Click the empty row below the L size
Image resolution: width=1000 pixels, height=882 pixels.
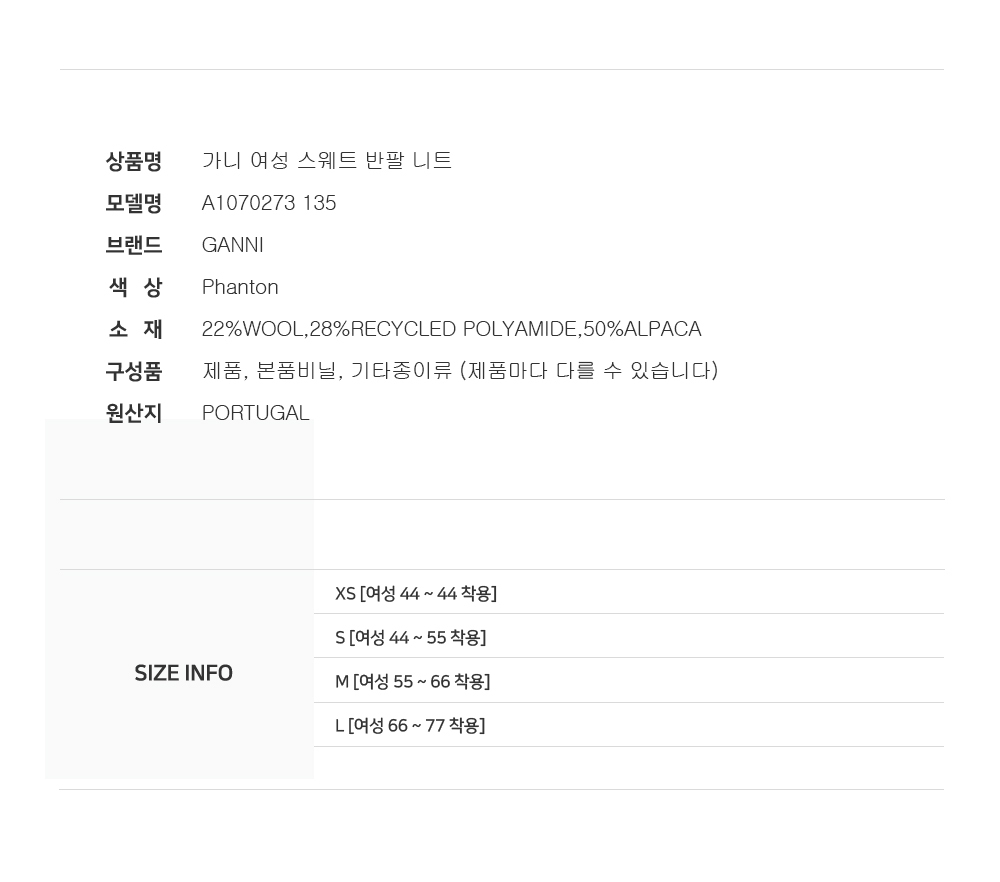coord(628,767)
